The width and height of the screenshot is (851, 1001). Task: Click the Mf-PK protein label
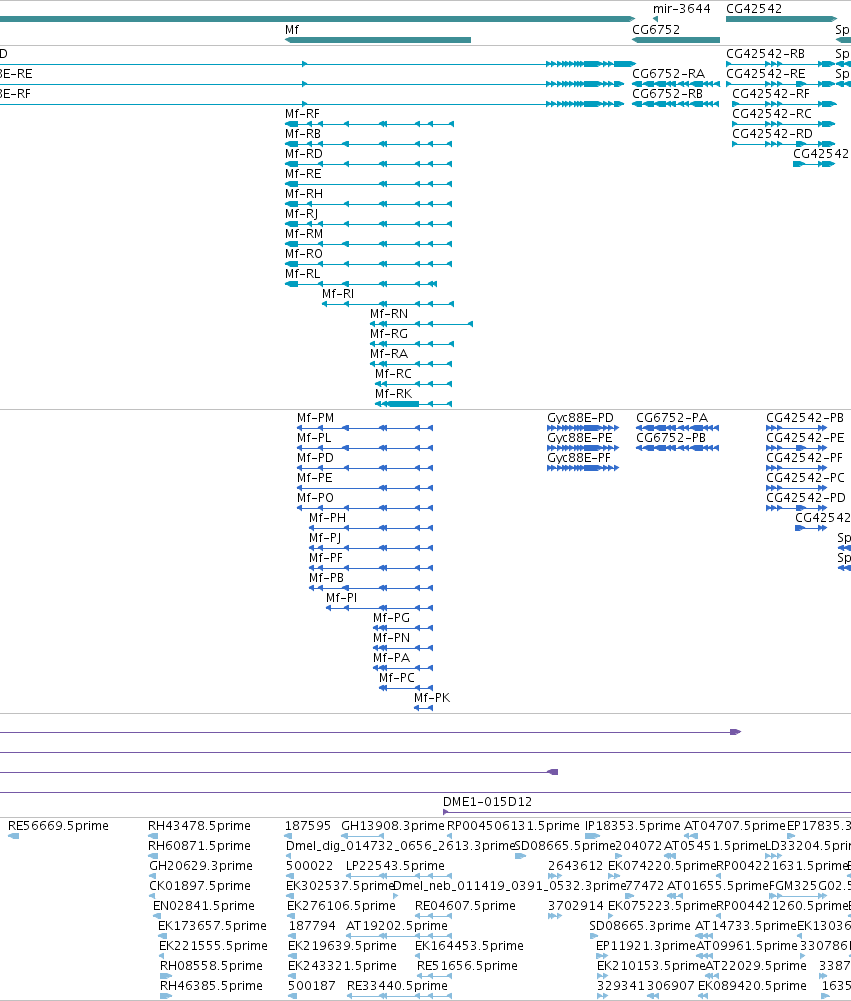[432, 698]
